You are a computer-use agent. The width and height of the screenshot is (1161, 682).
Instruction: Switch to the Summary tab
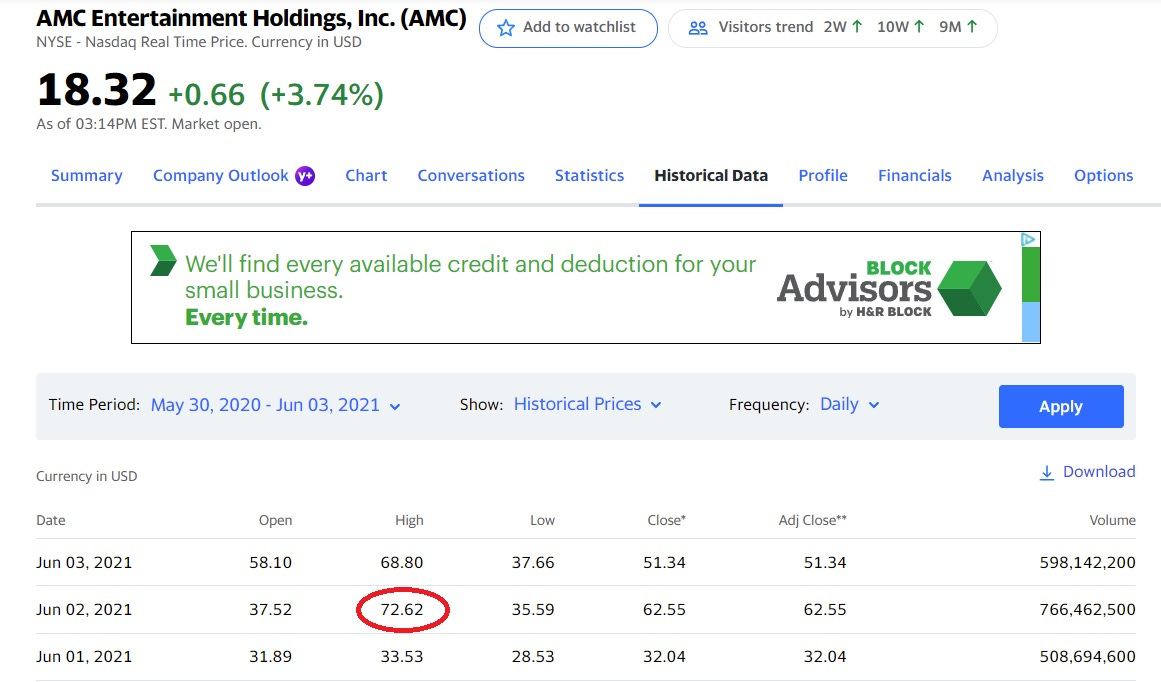(x=87, y=175)
